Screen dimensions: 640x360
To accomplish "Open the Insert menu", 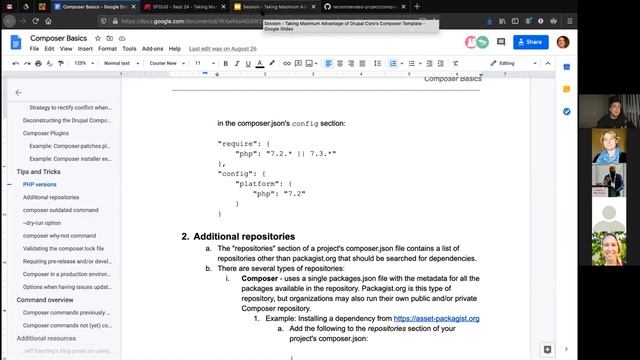I will [85, 49].
